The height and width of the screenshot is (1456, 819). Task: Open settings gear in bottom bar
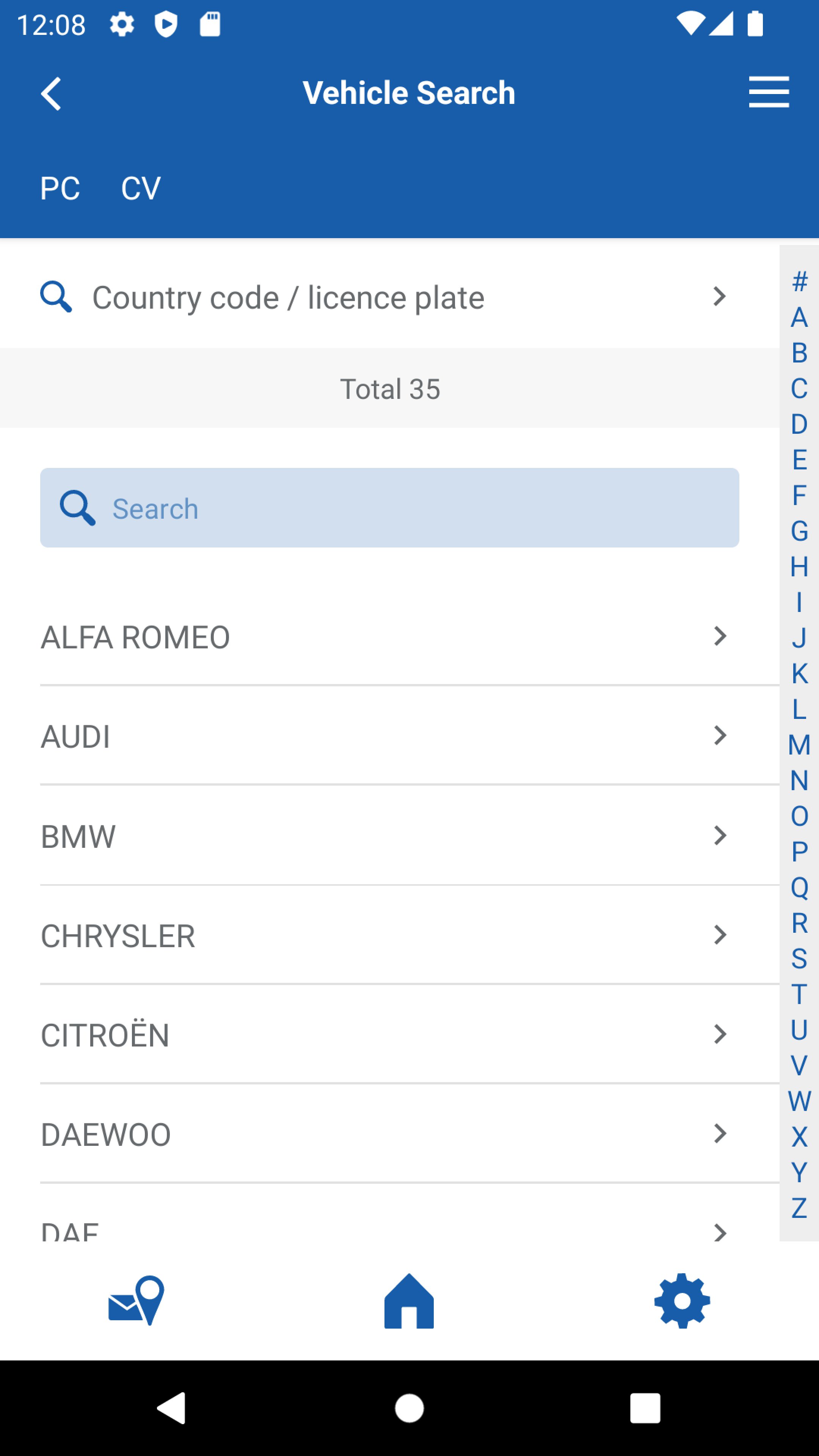tap(682, 1300)
